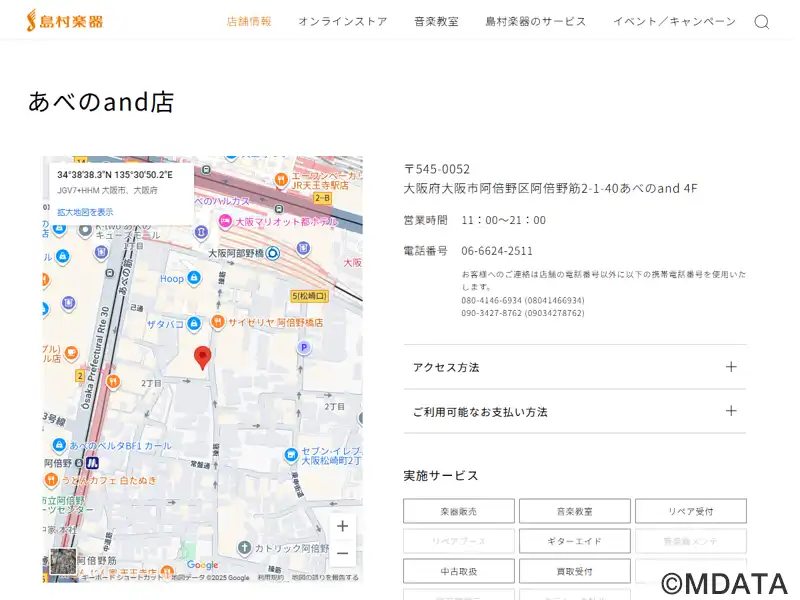
Task: Expand the ご利用可能なお支払い方法 section
Action: coord(574,411)
